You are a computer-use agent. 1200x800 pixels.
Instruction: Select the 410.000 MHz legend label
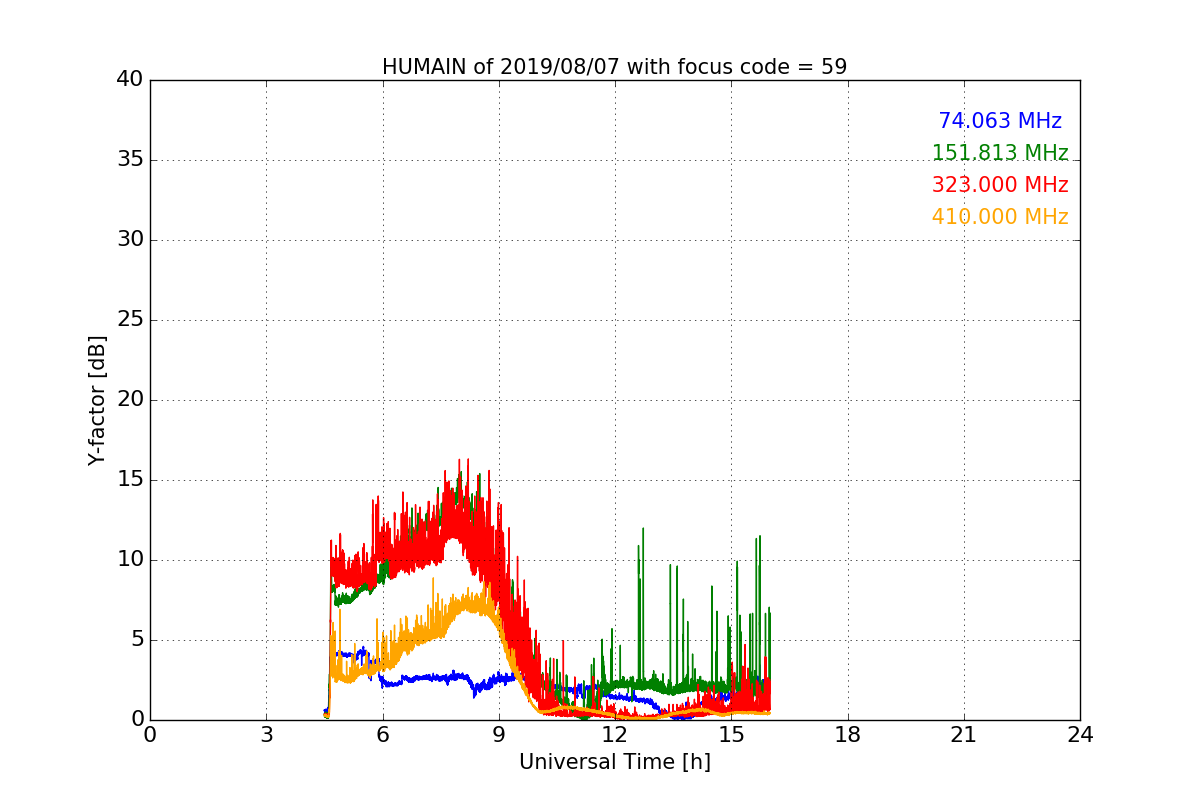coord(1000,217)
